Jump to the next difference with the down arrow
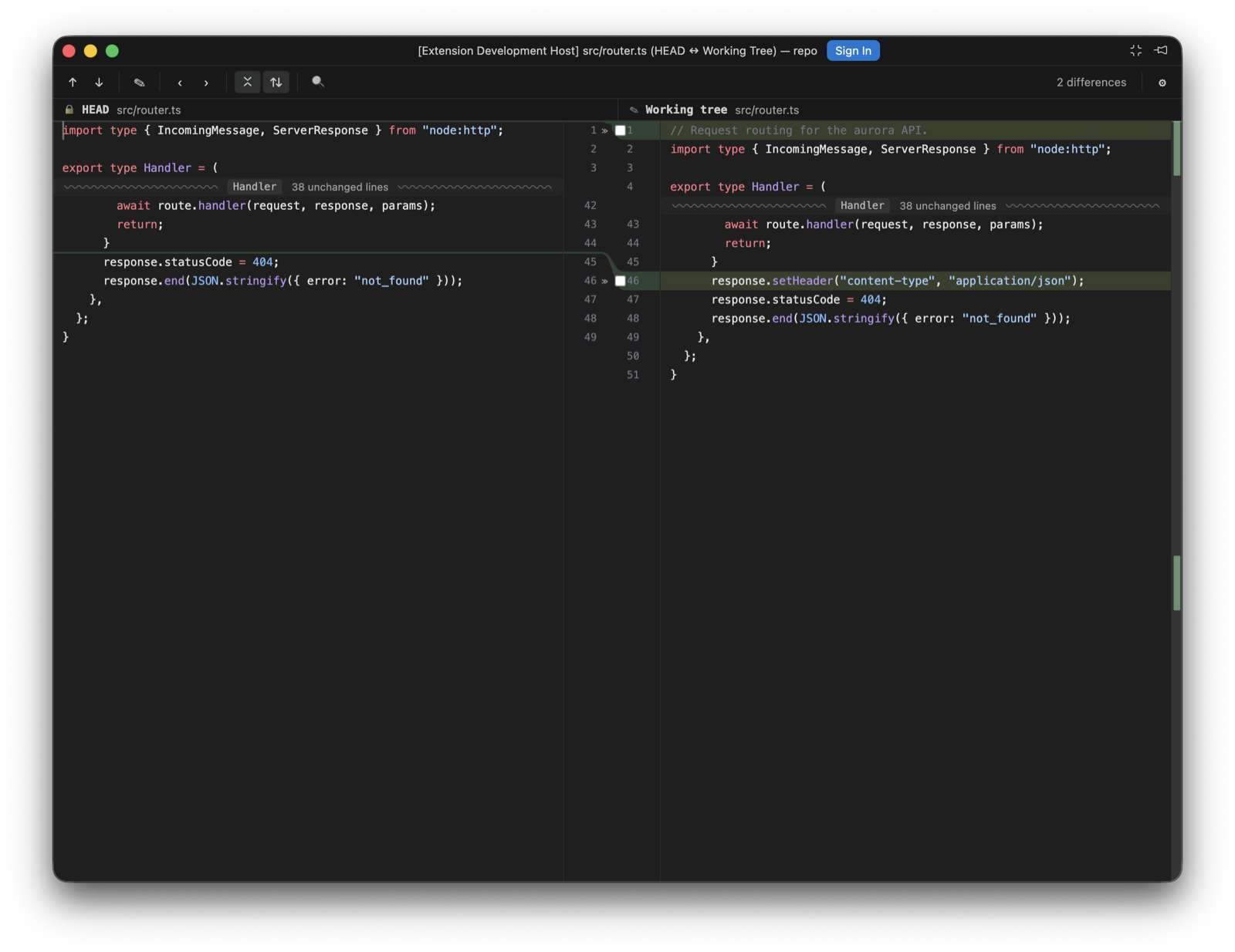Viewport: 1235px width, 952px height. (x=99, y=82)
